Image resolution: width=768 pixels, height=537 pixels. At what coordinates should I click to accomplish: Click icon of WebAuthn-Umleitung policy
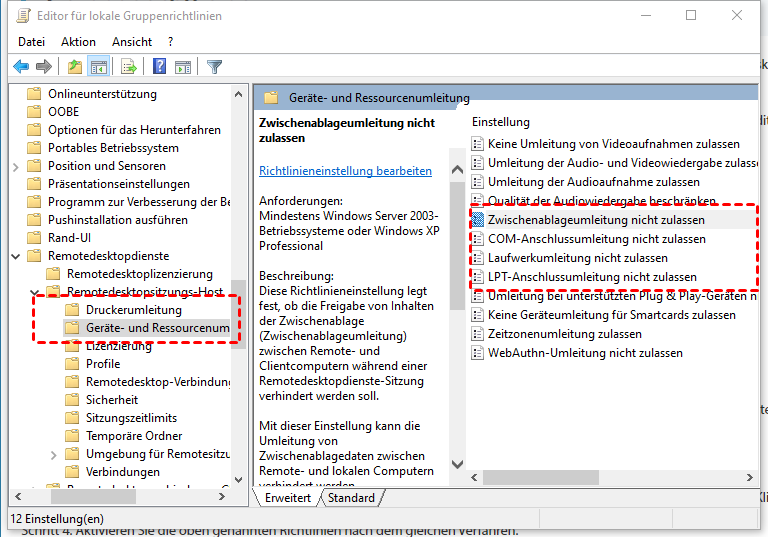tap(477, 353)
